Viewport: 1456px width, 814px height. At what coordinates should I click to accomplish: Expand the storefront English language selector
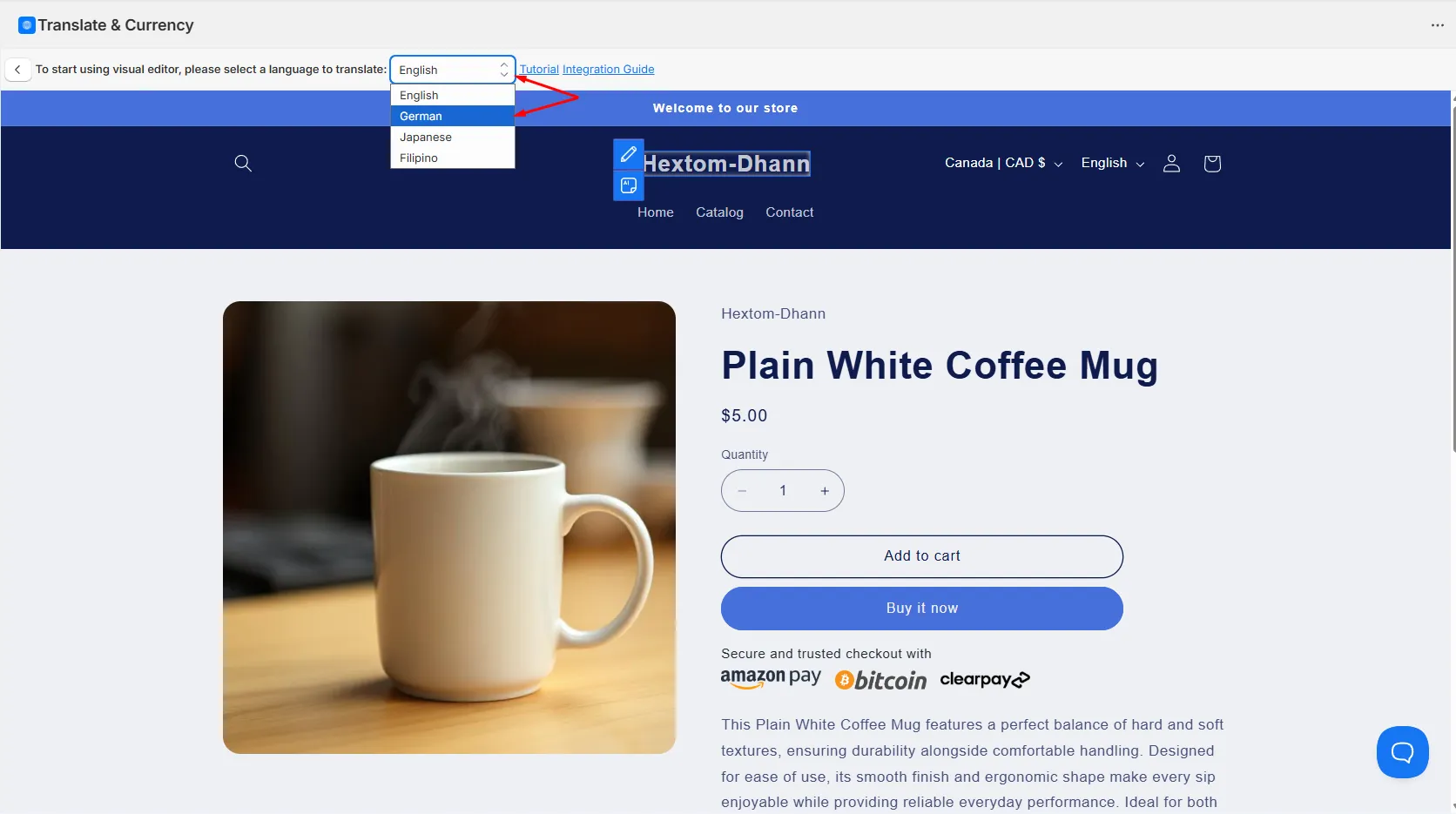1112,163
